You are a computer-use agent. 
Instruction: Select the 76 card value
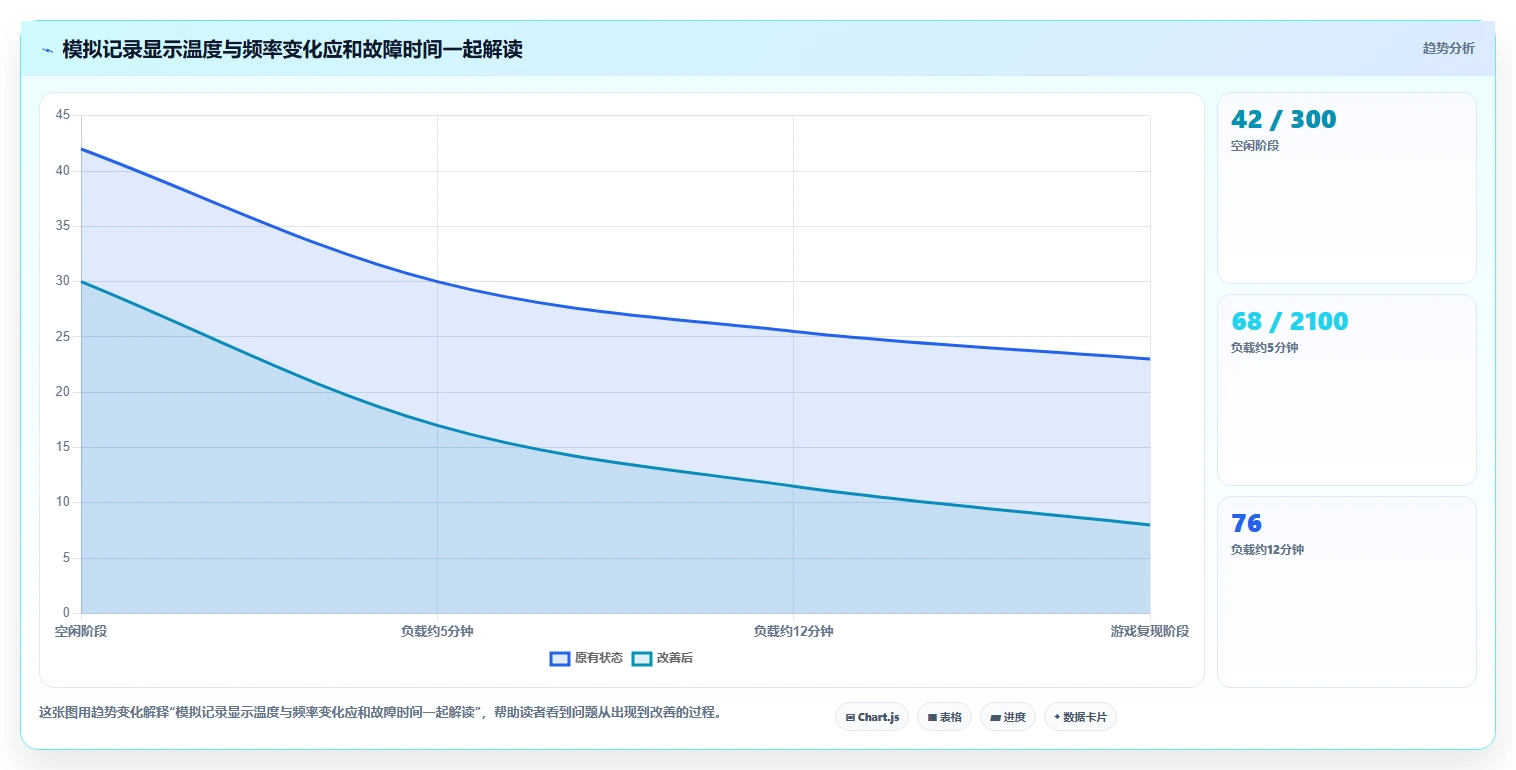pos(1246,523)
